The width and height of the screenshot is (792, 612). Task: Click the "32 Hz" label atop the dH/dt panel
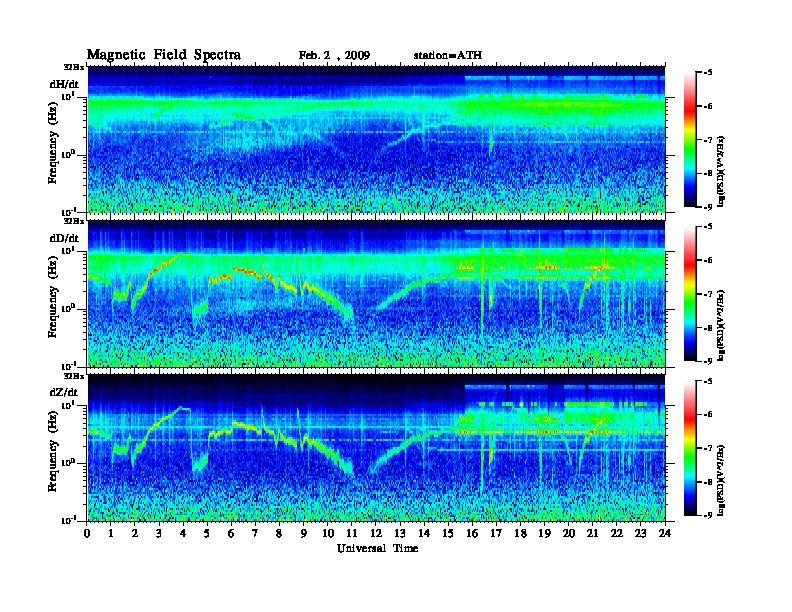[74, 67]
